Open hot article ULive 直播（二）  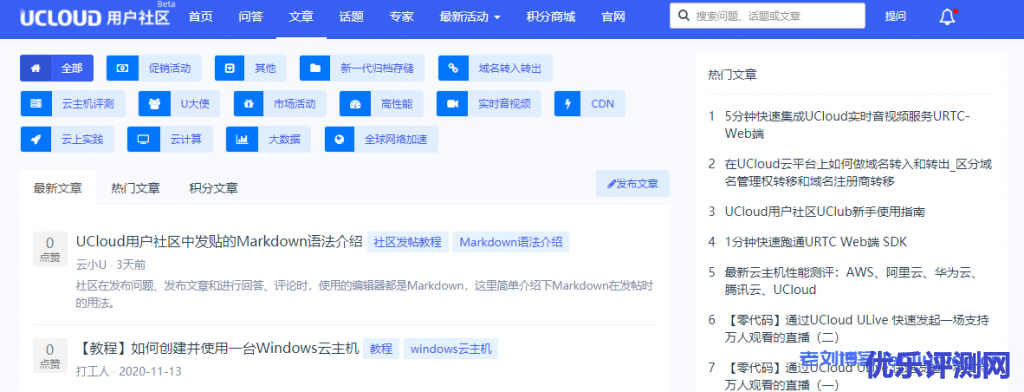(x=857, y=328)
